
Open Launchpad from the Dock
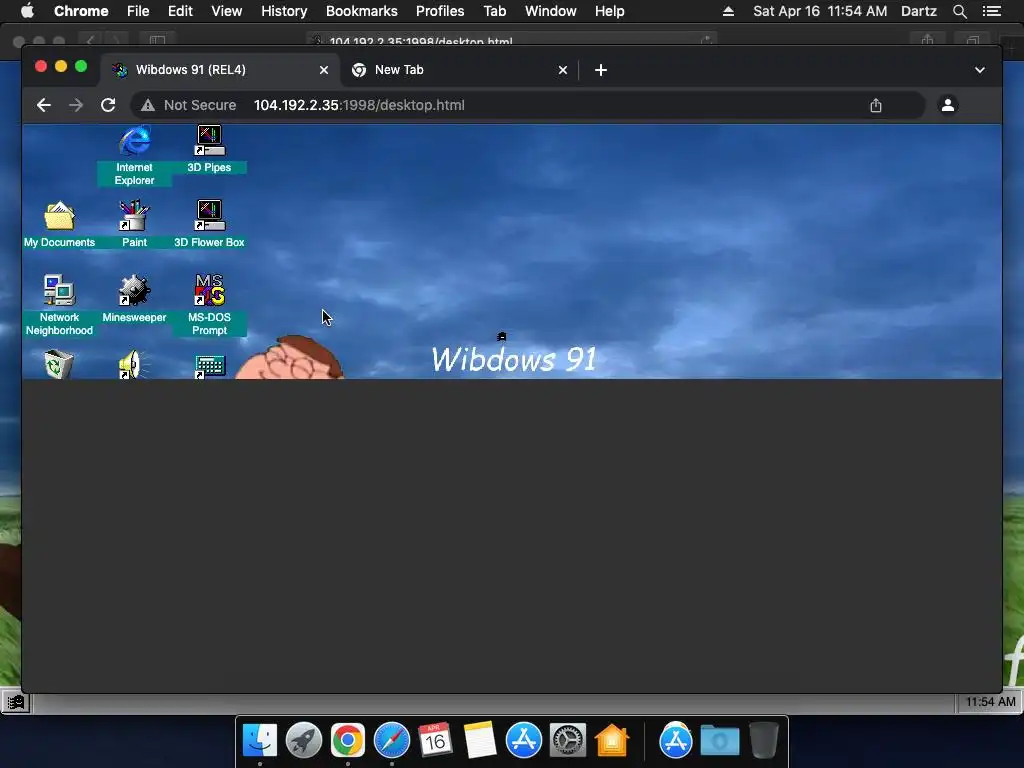click(x=304, y=741)
